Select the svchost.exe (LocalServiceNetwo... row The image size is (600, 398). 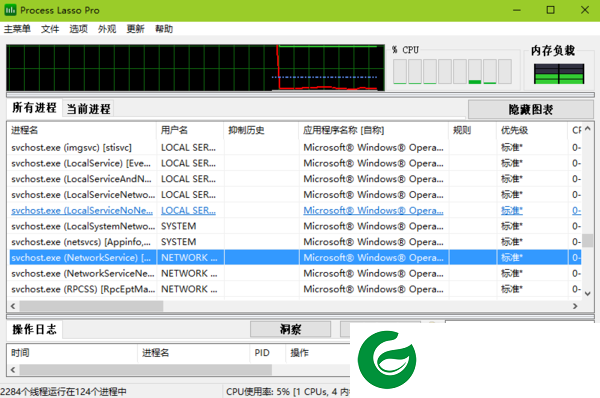[x=295, y=194]
